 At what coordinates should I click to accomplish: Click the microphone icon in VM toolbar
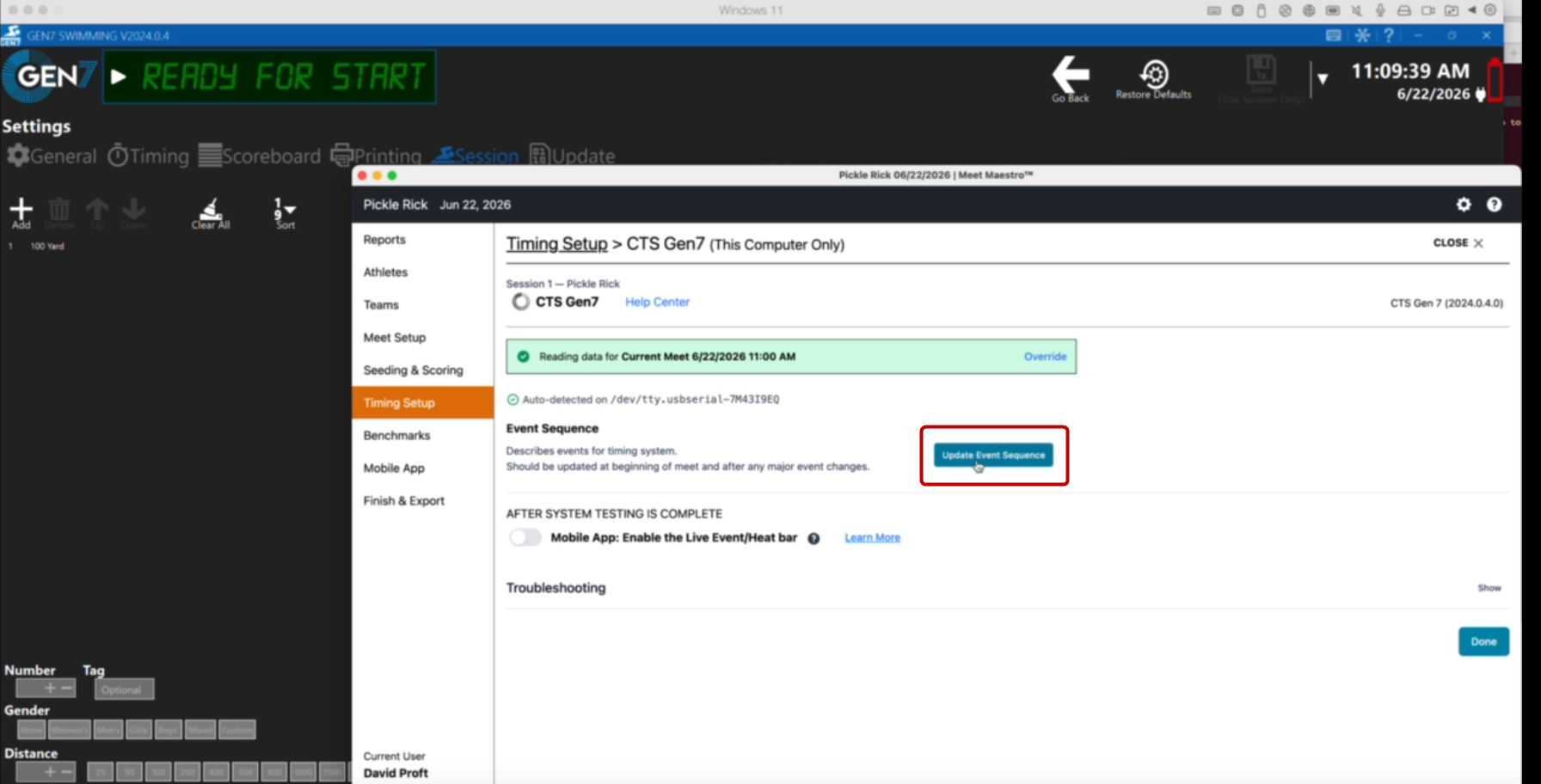[x=1380, y=10]
